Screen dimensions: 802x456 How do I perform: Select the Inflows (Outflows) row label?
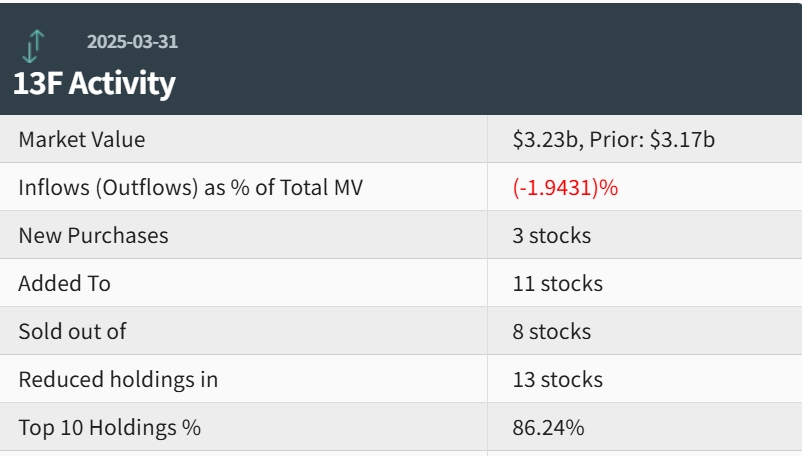click(x=190, y=188)
